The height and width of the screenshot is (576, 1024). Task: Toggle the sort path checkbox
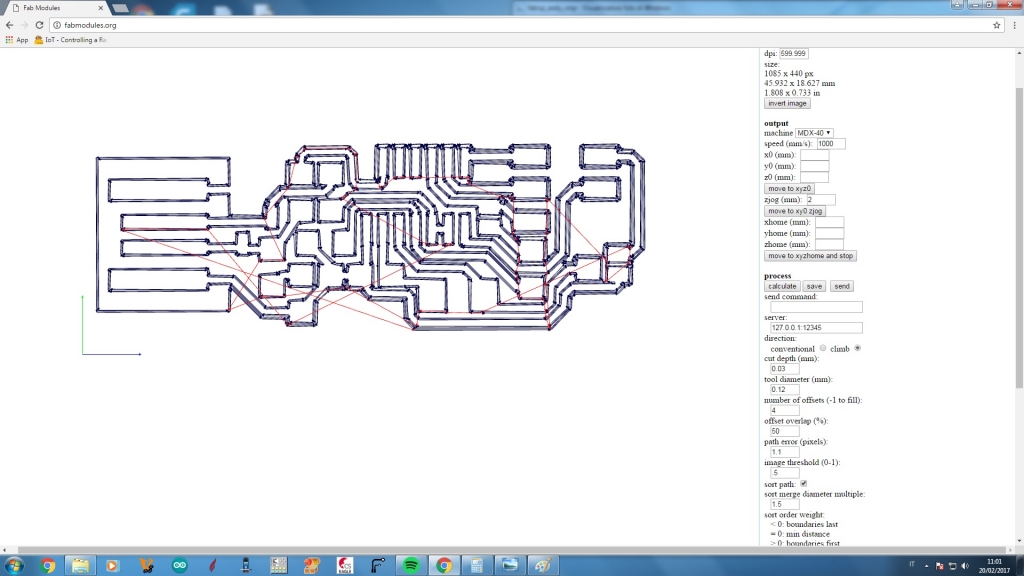pos(803,484)
